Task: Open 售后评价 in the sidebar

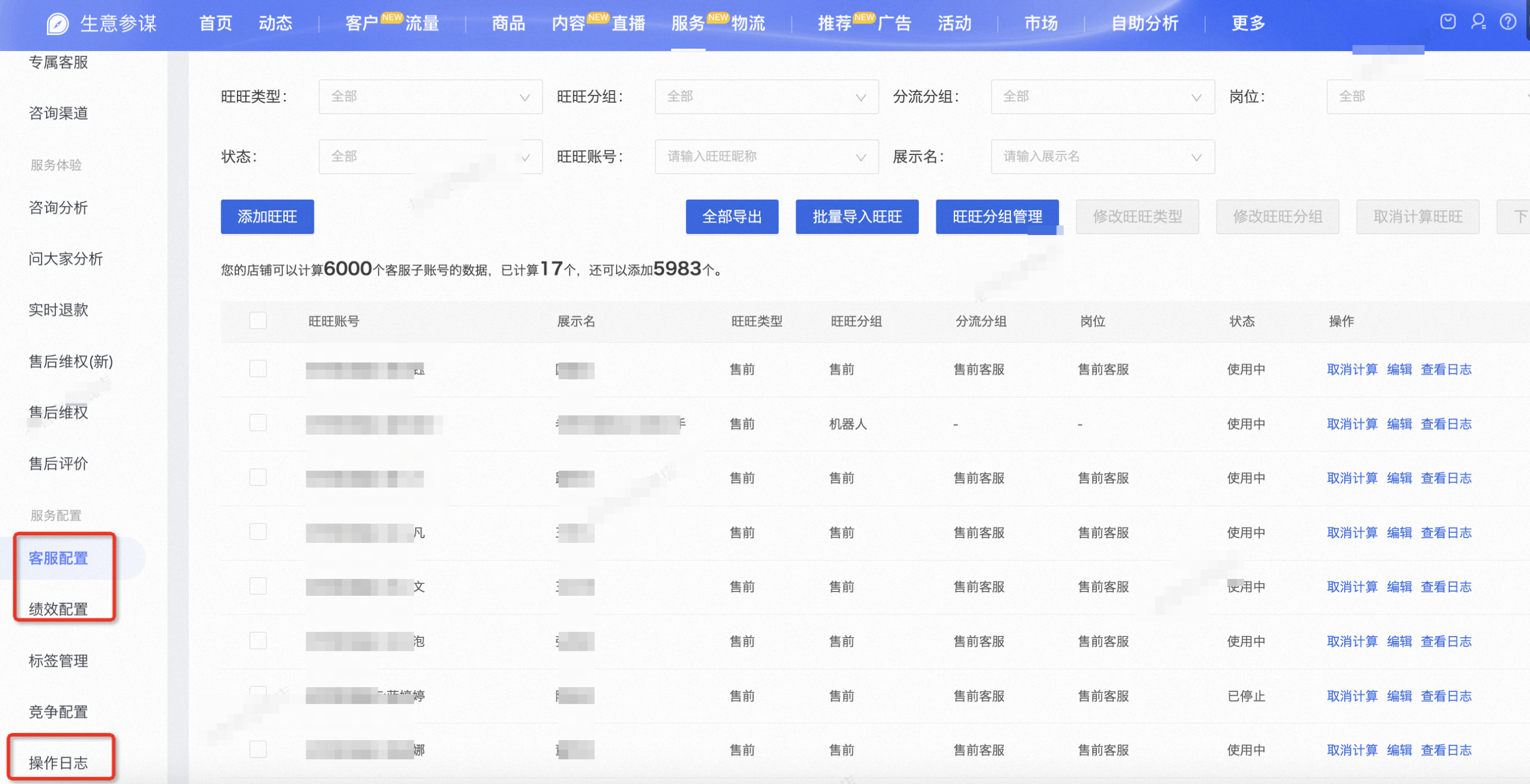Action: tap(58, 464)
